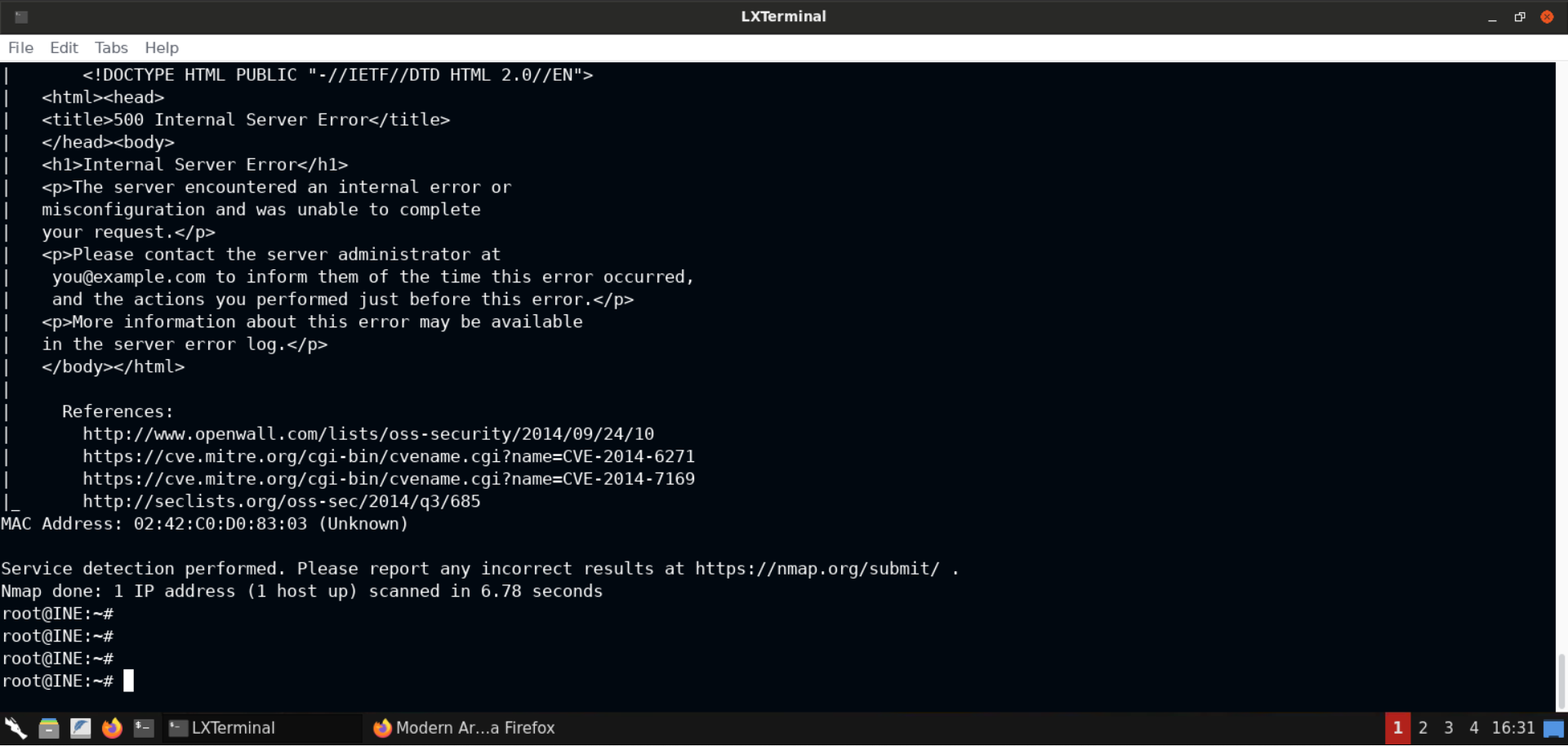Image resolution: width=1568 pixels, height=746 pixels.
Task: Click the '<h1>Internal Server Error</h1>' line
Action: pyautogui.click(x=195, y=165)
